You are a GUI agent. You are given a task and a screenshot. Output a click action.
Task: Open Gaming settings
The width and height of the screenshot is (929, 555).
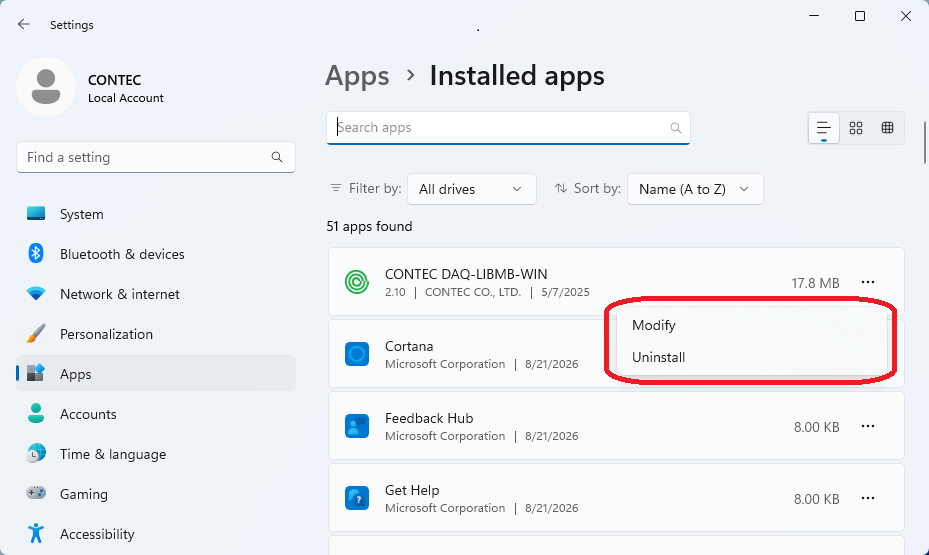click(x=156, y=494)
